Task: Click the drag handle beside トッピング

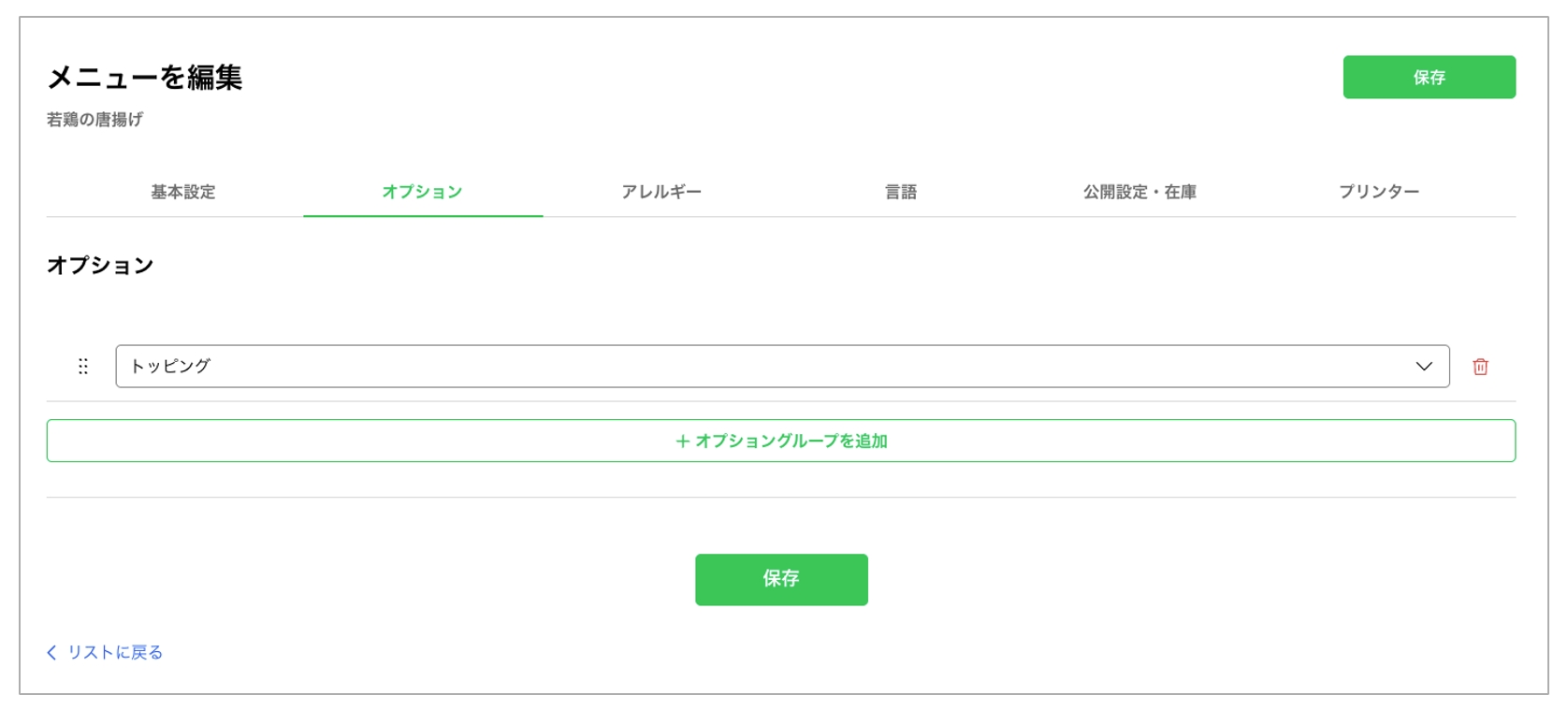Action: click(83, 367)
